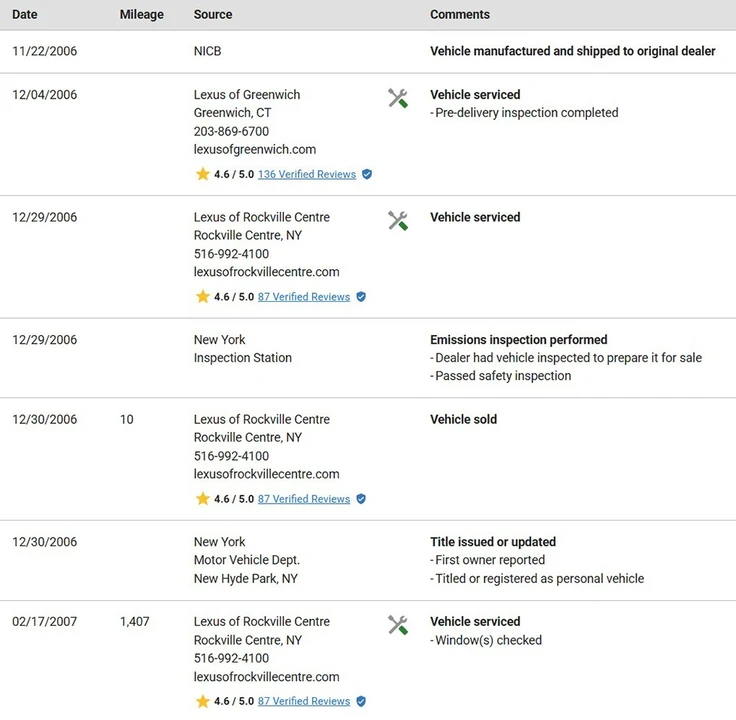Click 'Vehicle manufactured and shipped to original dealer'
The width and height of the screenshot is (736, 720).
pos(573,51)
